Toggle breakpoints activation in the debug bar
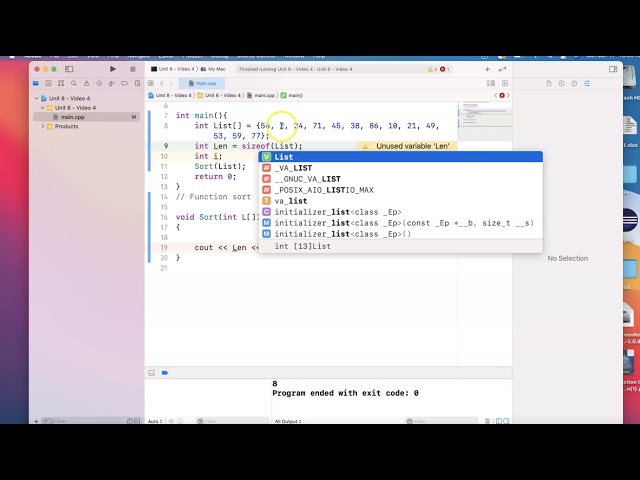The image size is (640, 480). coord(165,372)
